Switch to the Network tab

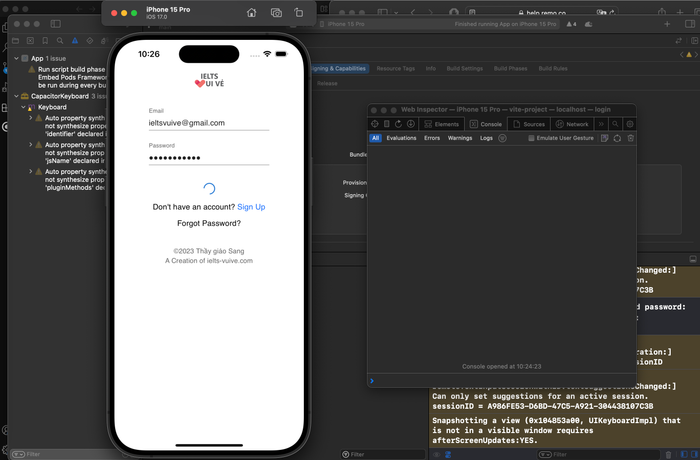[x=572, y=124]
